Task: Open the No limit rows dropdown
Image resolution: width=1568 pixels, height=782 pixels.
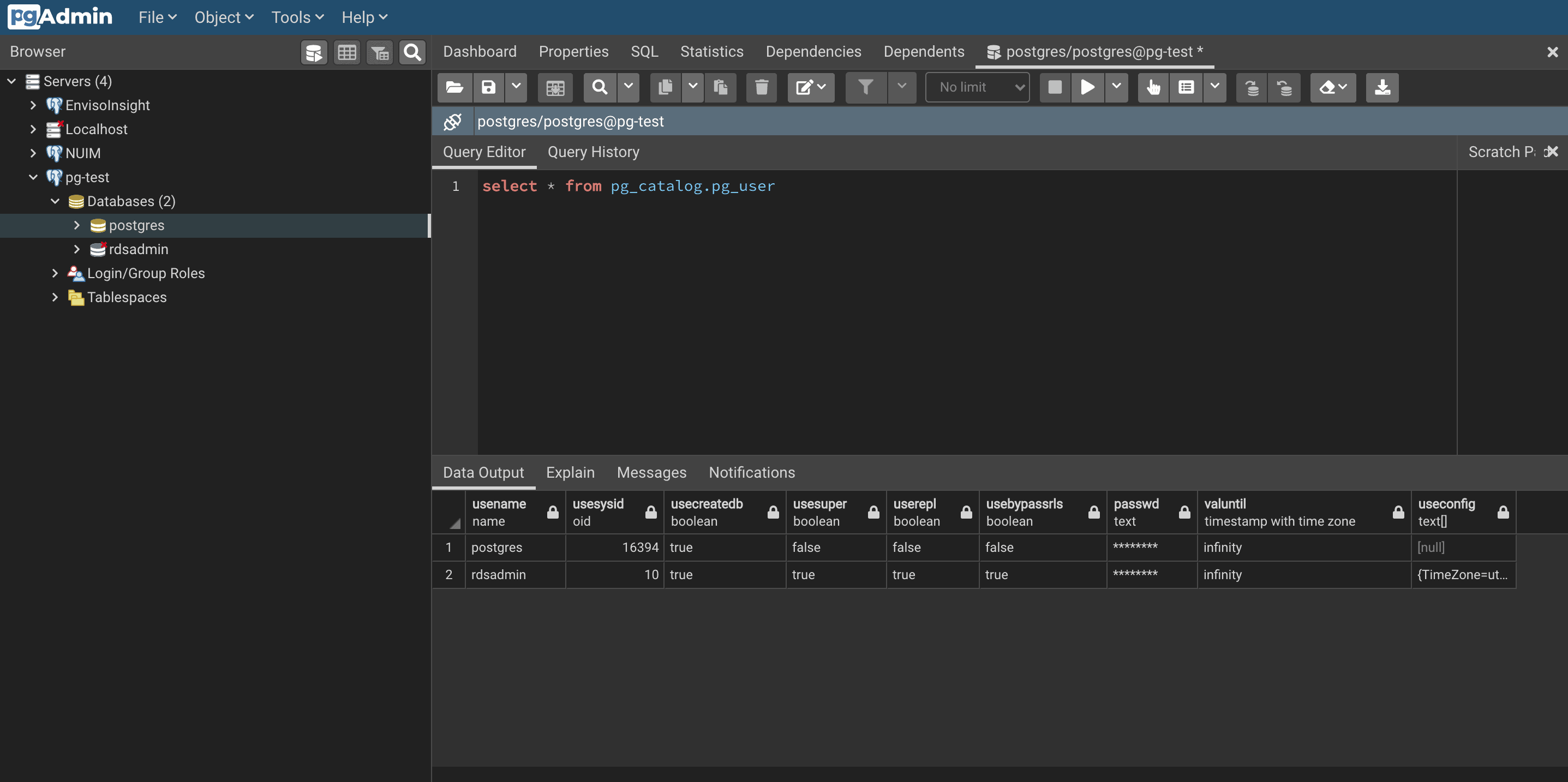Action: click(x=977, y=88)
